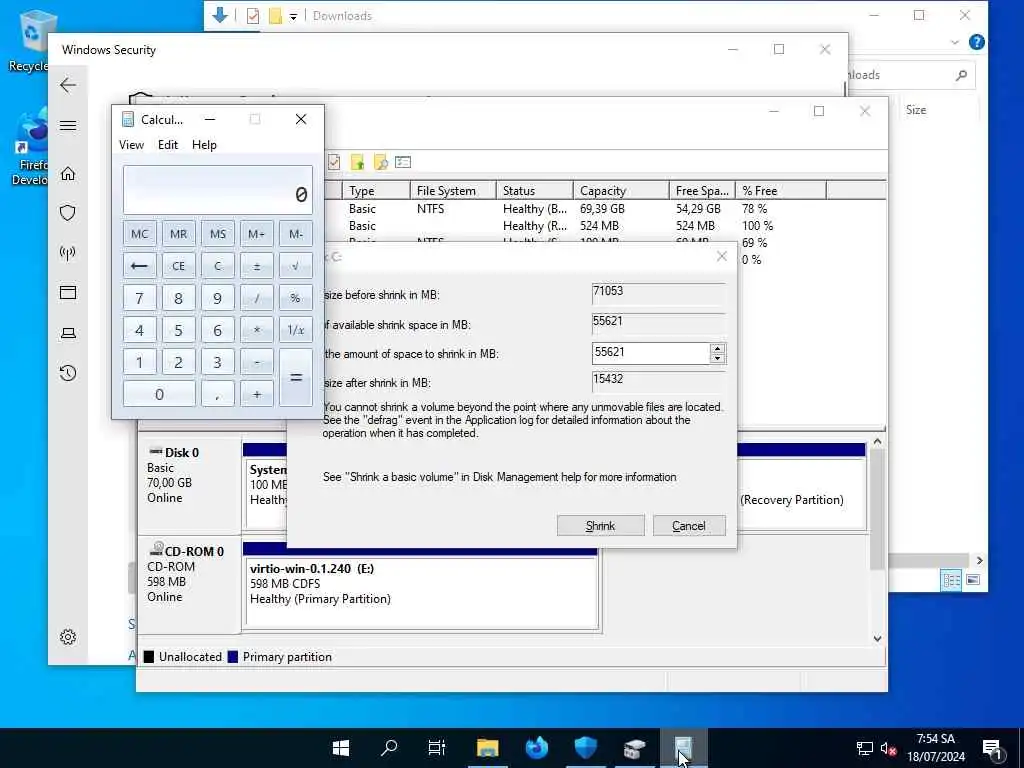
Task: Click the reciprocal 1/x key in Calculator
Action: 296,330
